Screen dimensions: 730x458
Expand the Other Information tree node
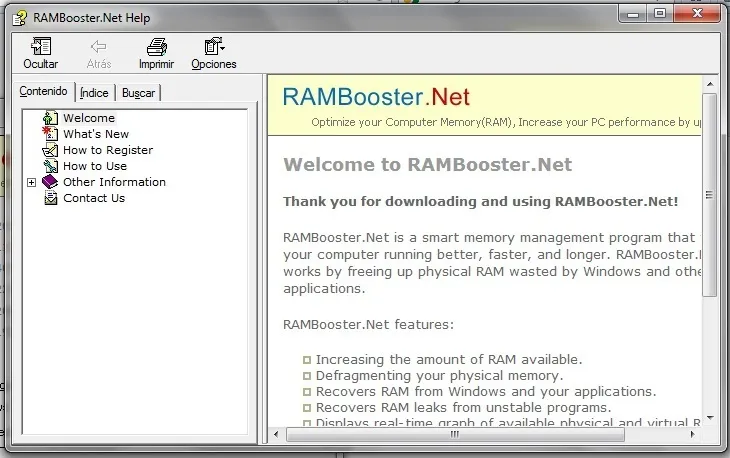point(31,182)
